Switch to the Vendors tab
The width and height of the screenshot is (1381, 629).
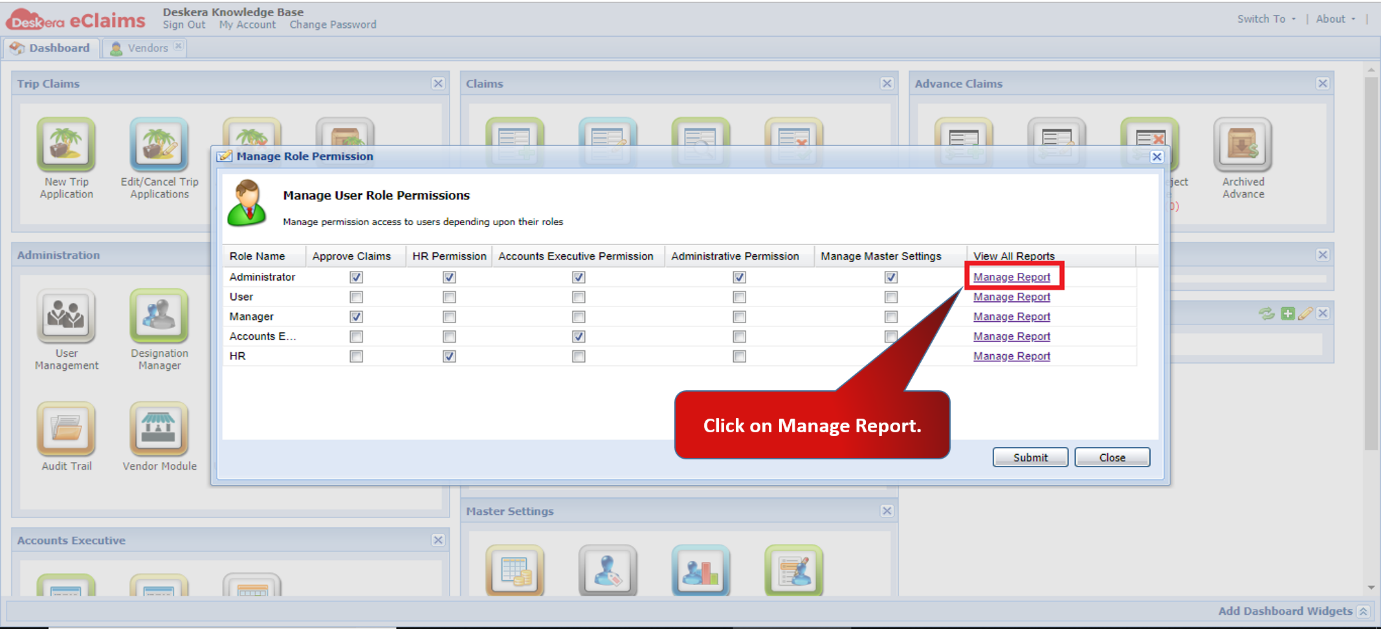(x=146, y=48)
